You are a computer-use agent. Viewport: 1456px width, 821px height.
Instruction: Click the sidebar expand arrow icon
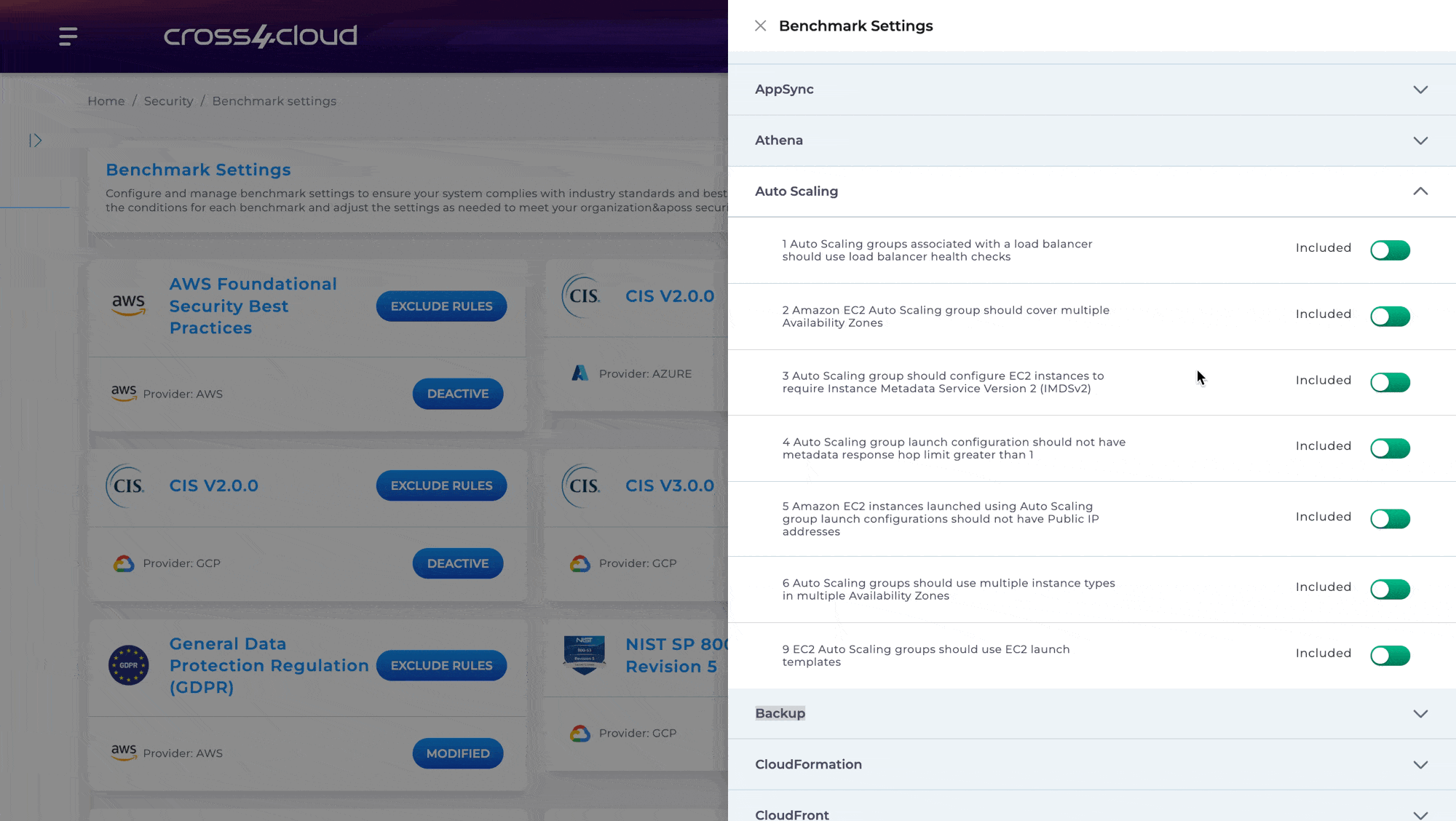35,140
